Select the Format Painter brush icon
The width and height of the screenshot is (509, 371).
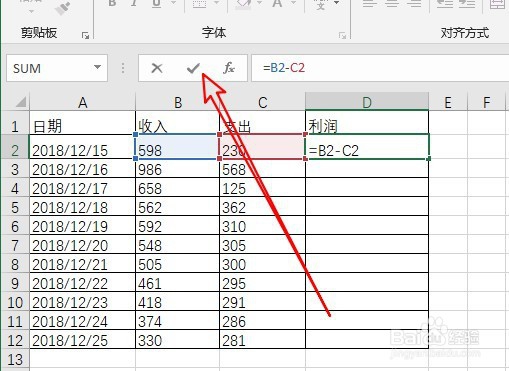pyautogui.click(x=62, y=8)
